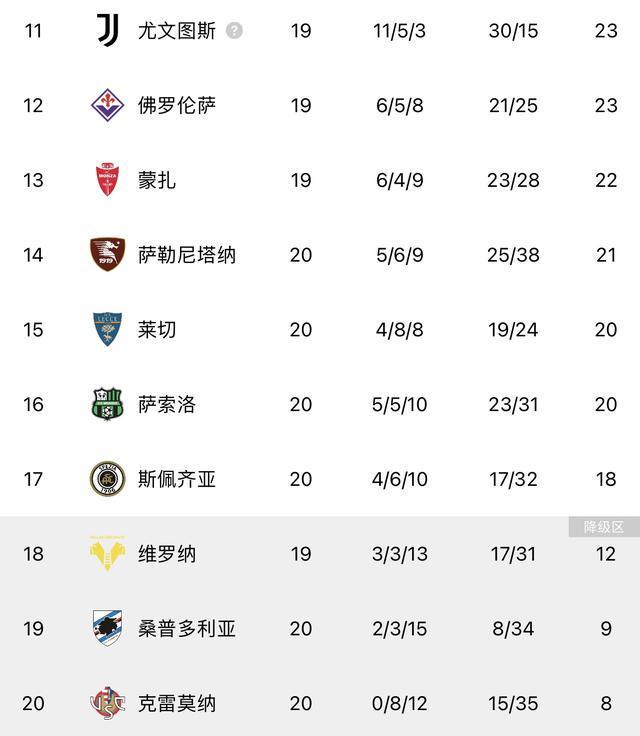The image size is (640, 736).
Task: Select the 桑普多利亚 team name
Action: tap(187, 629)
